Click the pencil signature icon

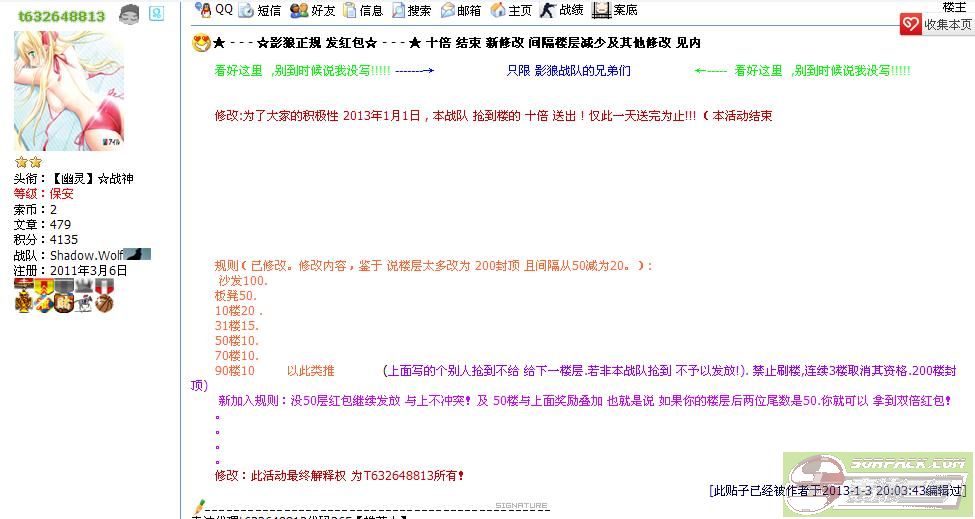(x=199, y=507)
